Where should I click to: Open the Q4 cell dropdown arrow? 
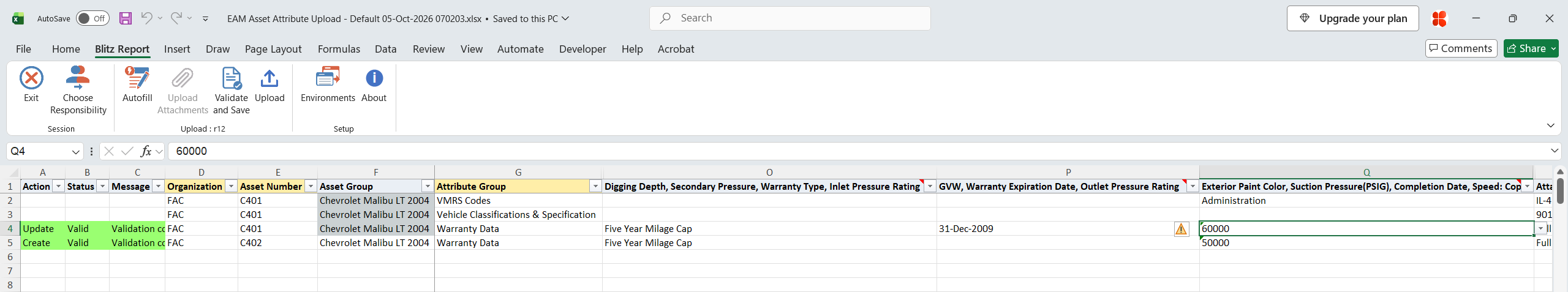1540,229
